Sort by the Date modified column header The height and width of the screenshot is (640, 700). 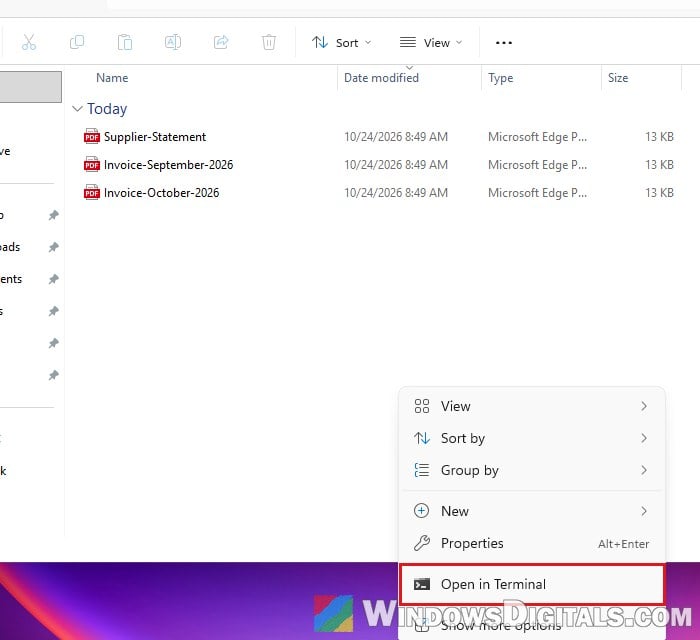coord(381,78)
